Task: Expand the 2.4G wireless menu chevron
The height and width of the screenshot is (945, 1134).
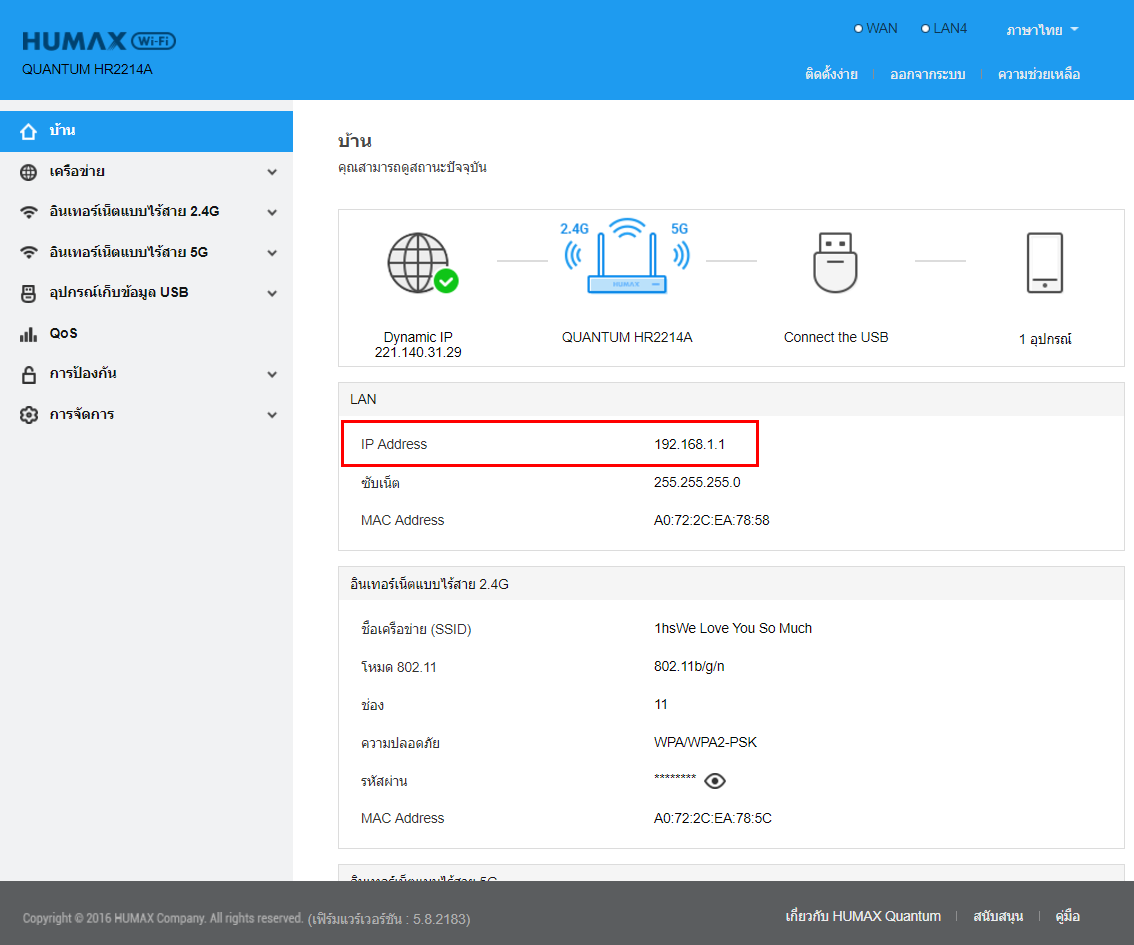Action: coord(272,213)
